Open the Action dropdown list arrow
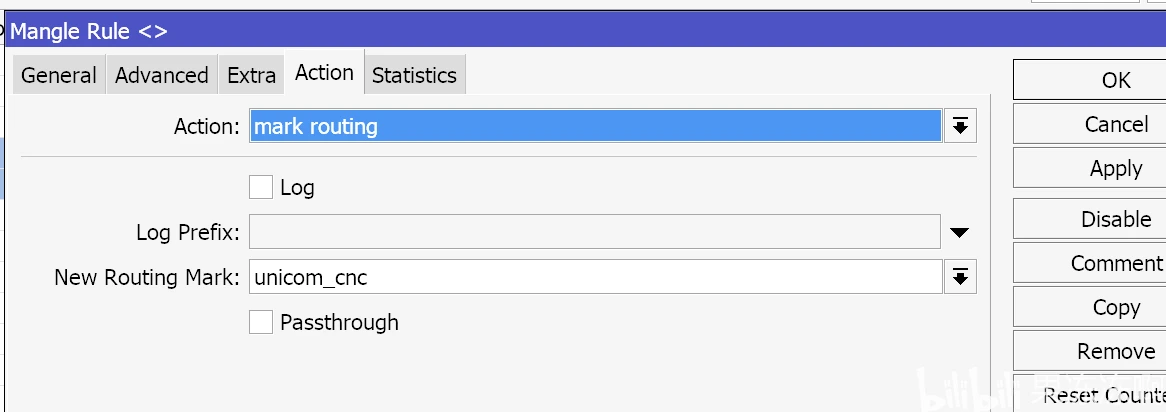Screen dimensions: 1166x412 [x=960, y=126]
